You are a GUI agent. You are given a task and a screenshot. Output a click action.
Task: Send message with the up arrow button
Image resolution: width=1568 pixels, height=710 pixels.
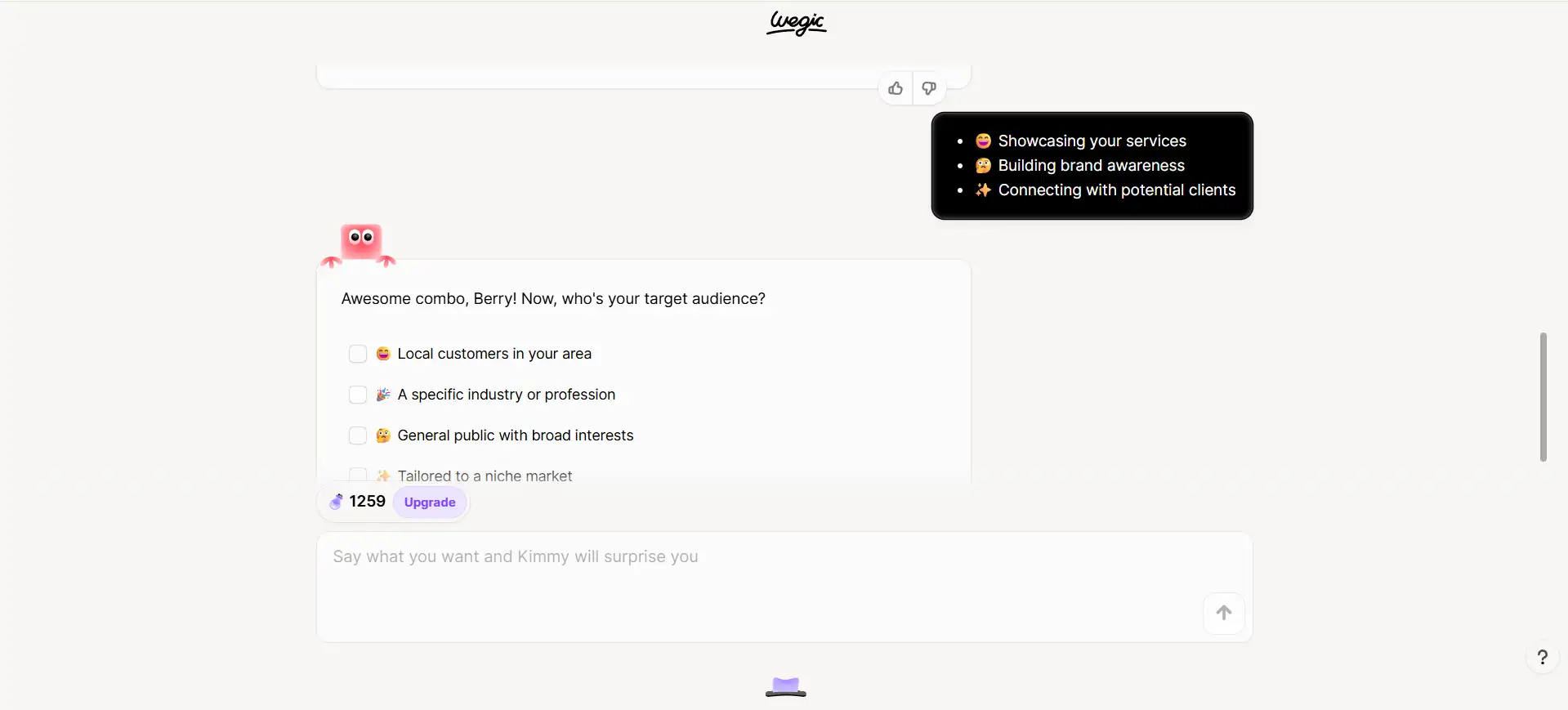tap(1223, 613)
